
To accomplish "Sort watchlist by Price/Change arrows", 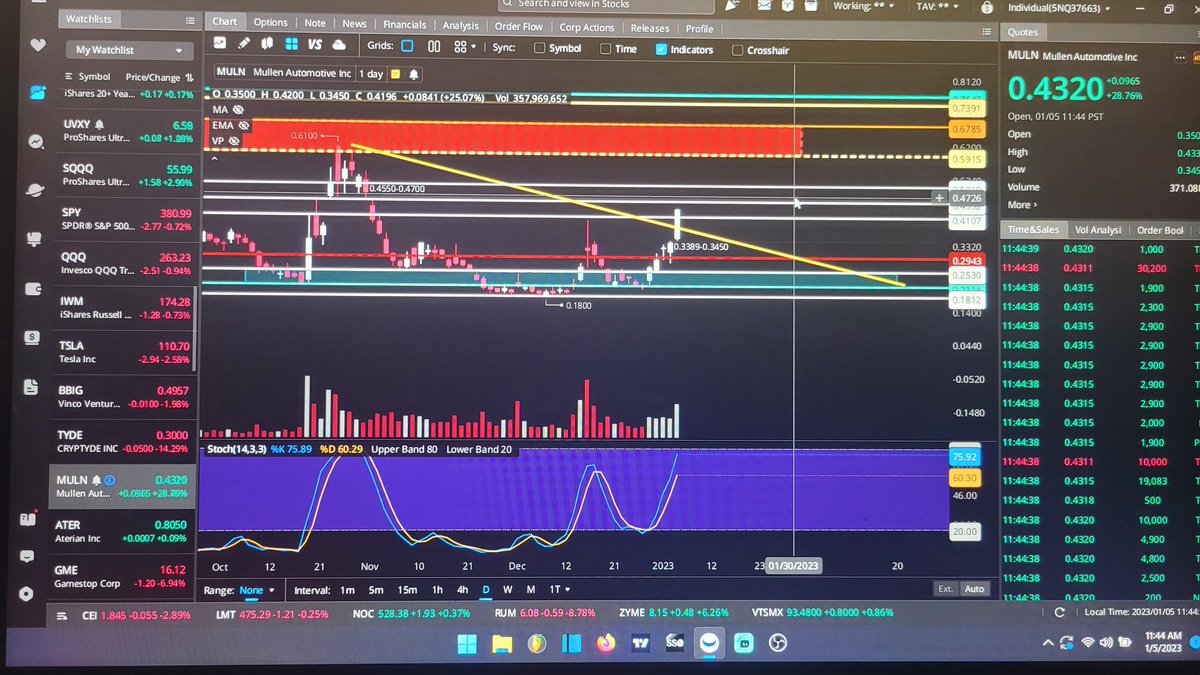I will [x=189, y=77].
